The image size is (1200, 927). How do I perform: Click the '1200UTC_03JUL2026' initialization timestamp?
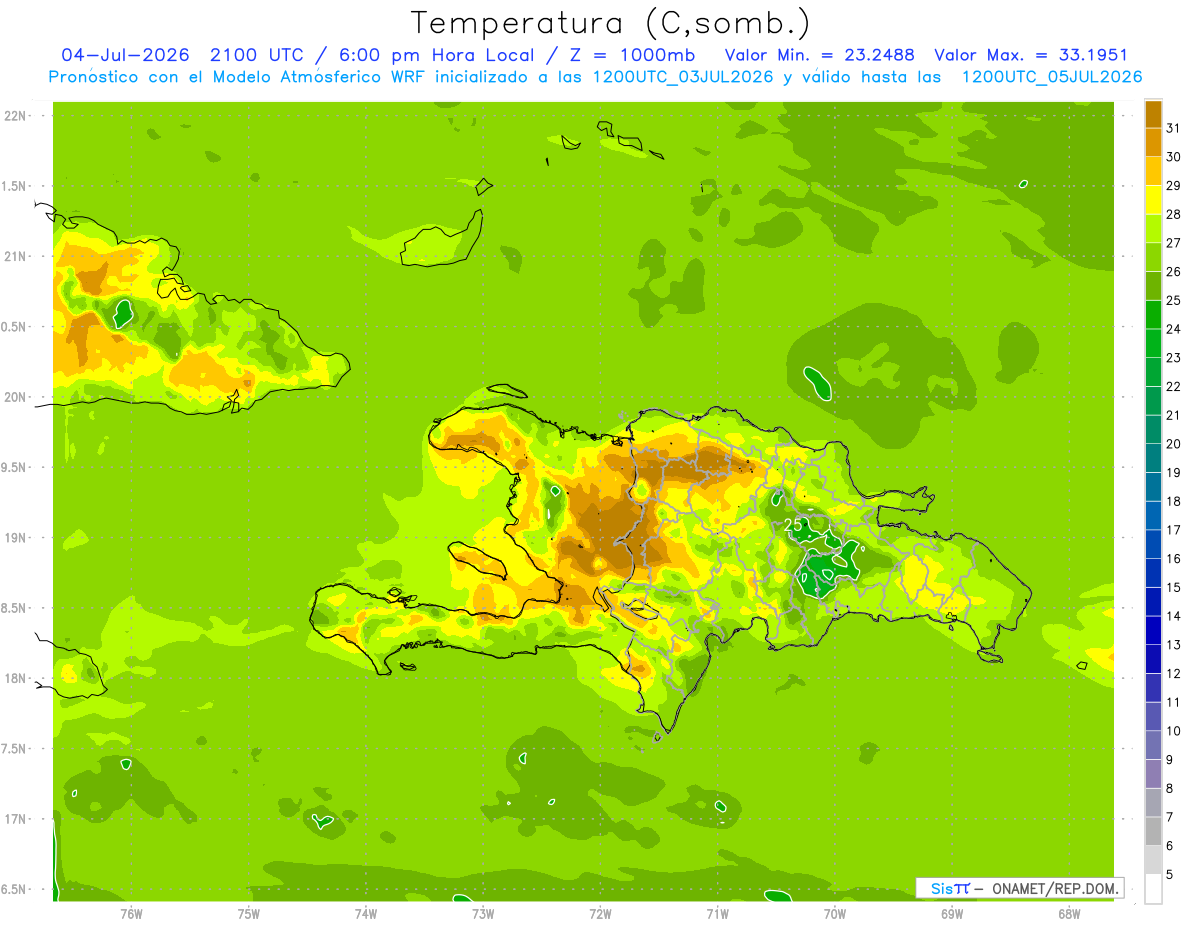tap(683, 77)
